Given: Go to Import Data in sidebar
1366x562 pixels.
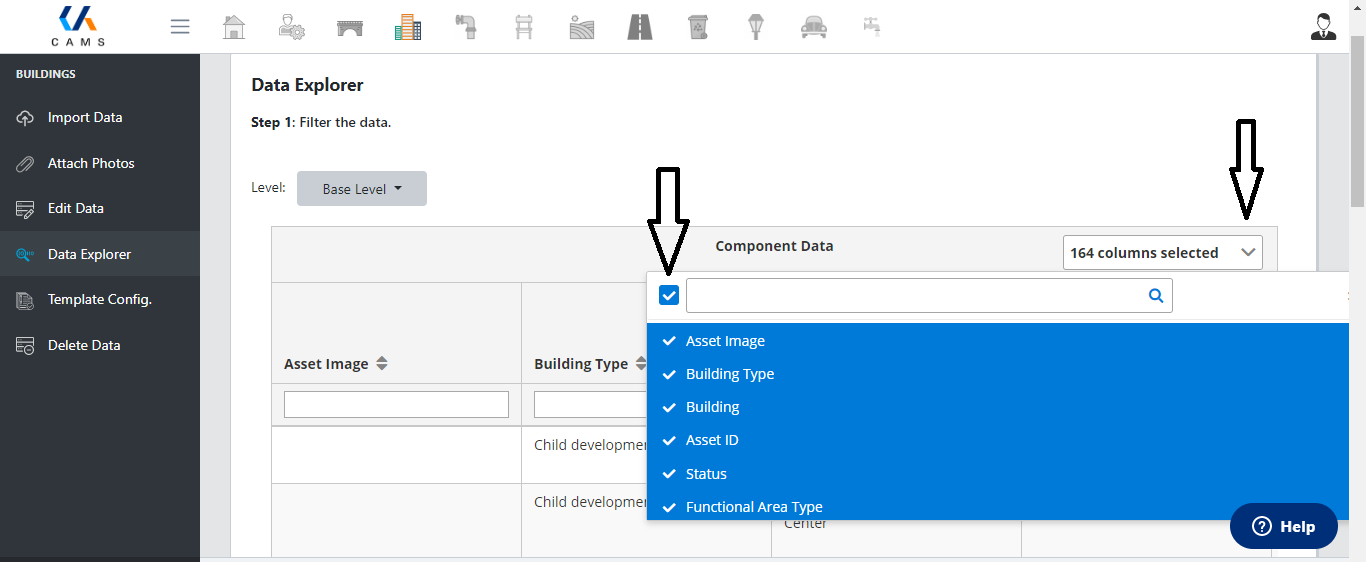Looking at the screenshot, I should click(x=85, y=117).
